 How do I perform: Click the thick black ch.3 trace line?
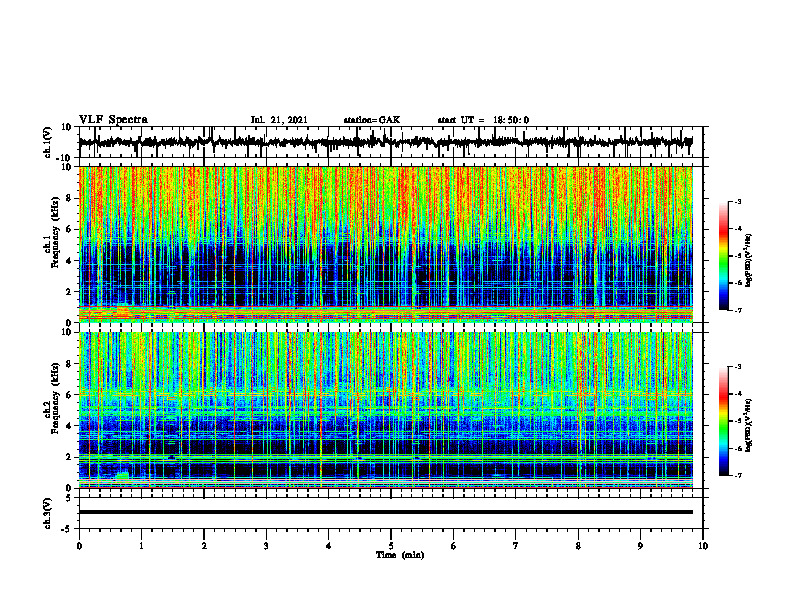[x=386, y=512]
